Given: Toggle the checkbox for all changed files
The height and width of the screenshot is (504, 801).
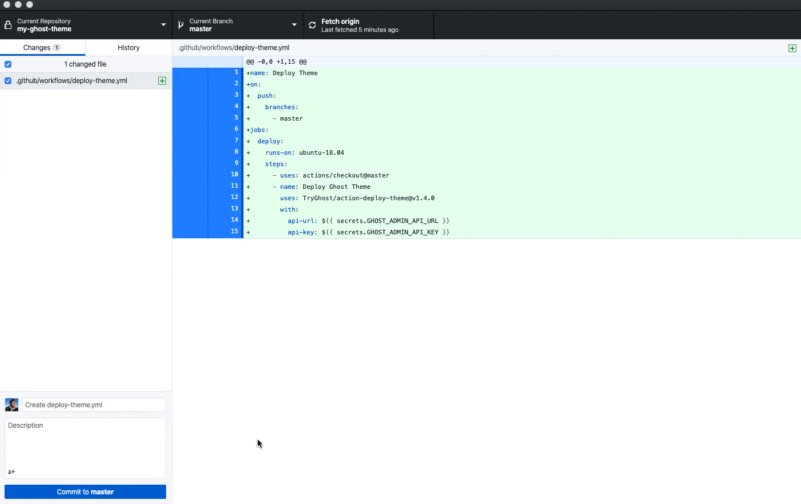Looking at the screenshot, I should click(8, 63).
